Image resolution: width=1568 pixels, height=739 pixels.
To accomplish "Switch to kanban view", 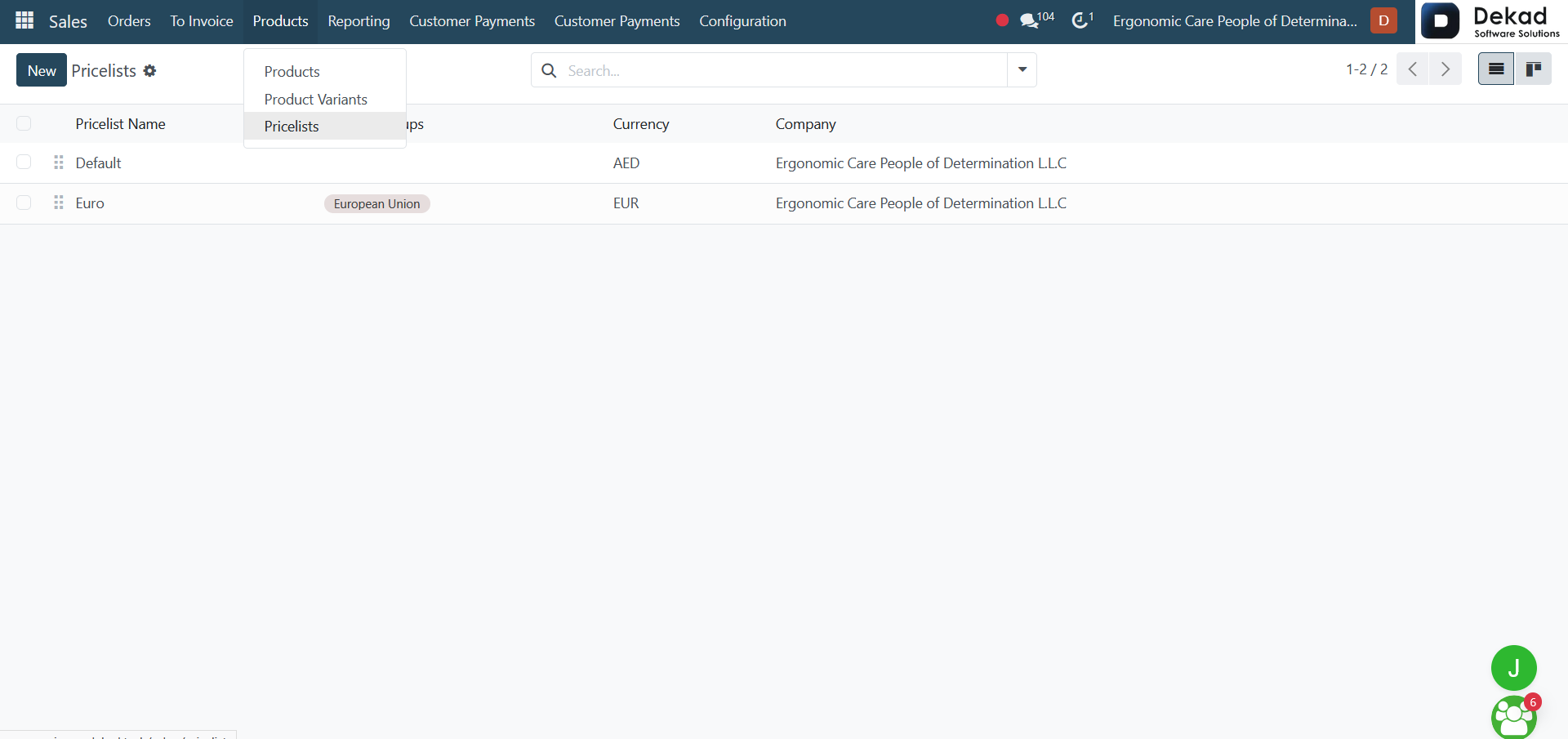I will (x=1533, y=69).
